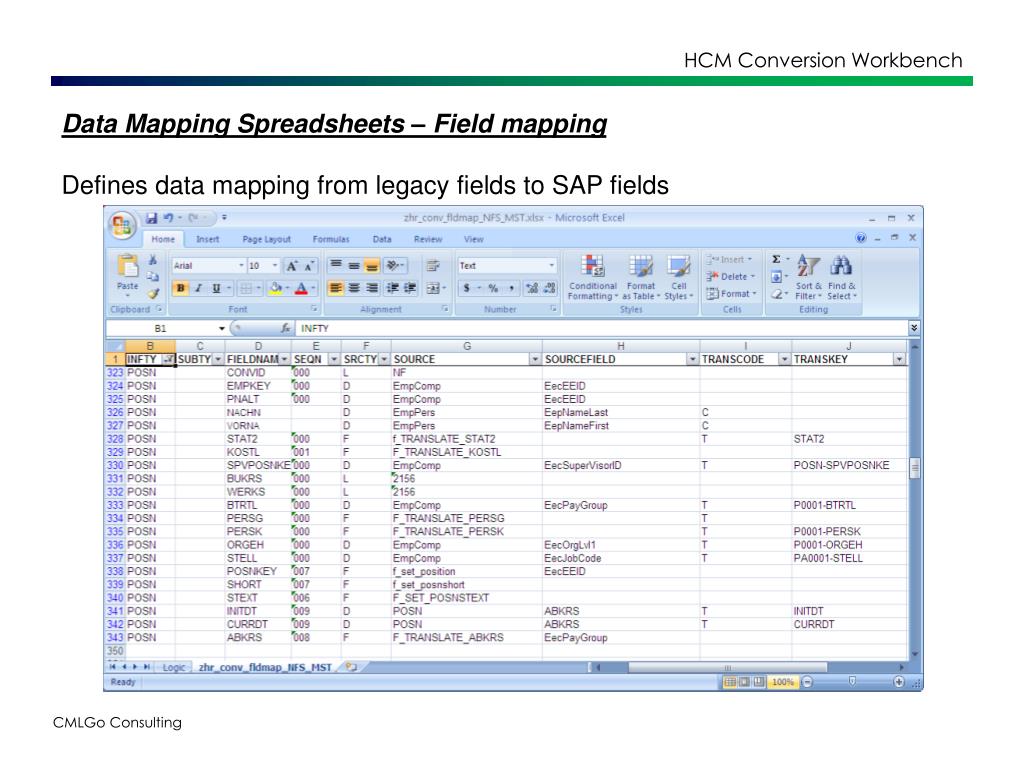This screenshot has height=768, width=1024.
Task: Toggle Bottom Align vertical alignment
Action: click(372, 265)
